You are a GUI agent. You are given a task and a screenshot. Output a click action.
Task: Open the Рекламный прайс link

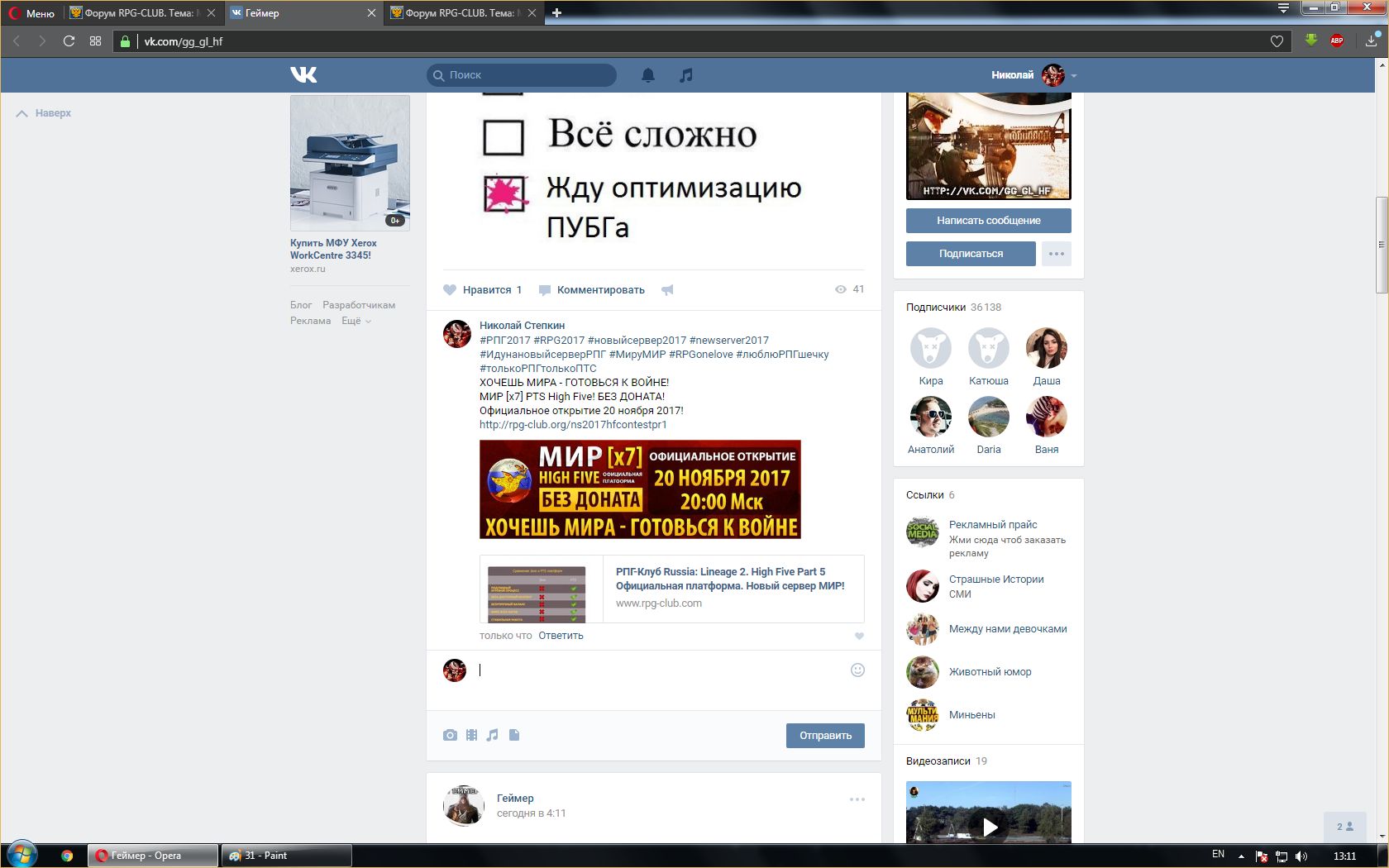tap(993, 525)
